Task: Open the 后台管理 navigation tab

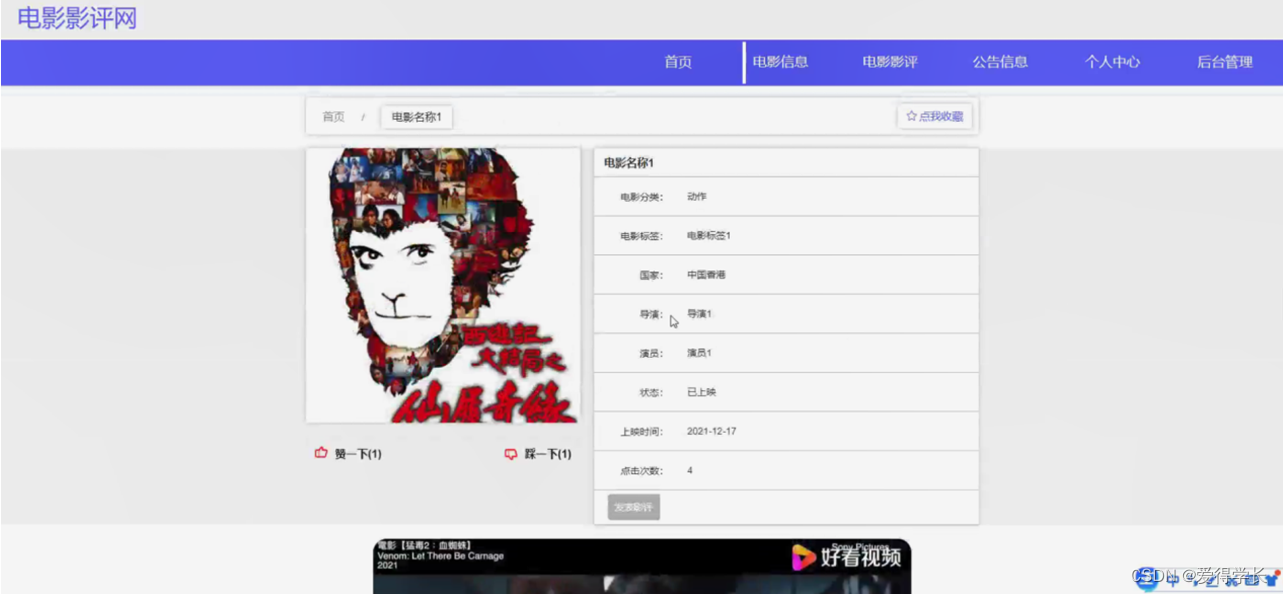Action: click(1225, 62)
